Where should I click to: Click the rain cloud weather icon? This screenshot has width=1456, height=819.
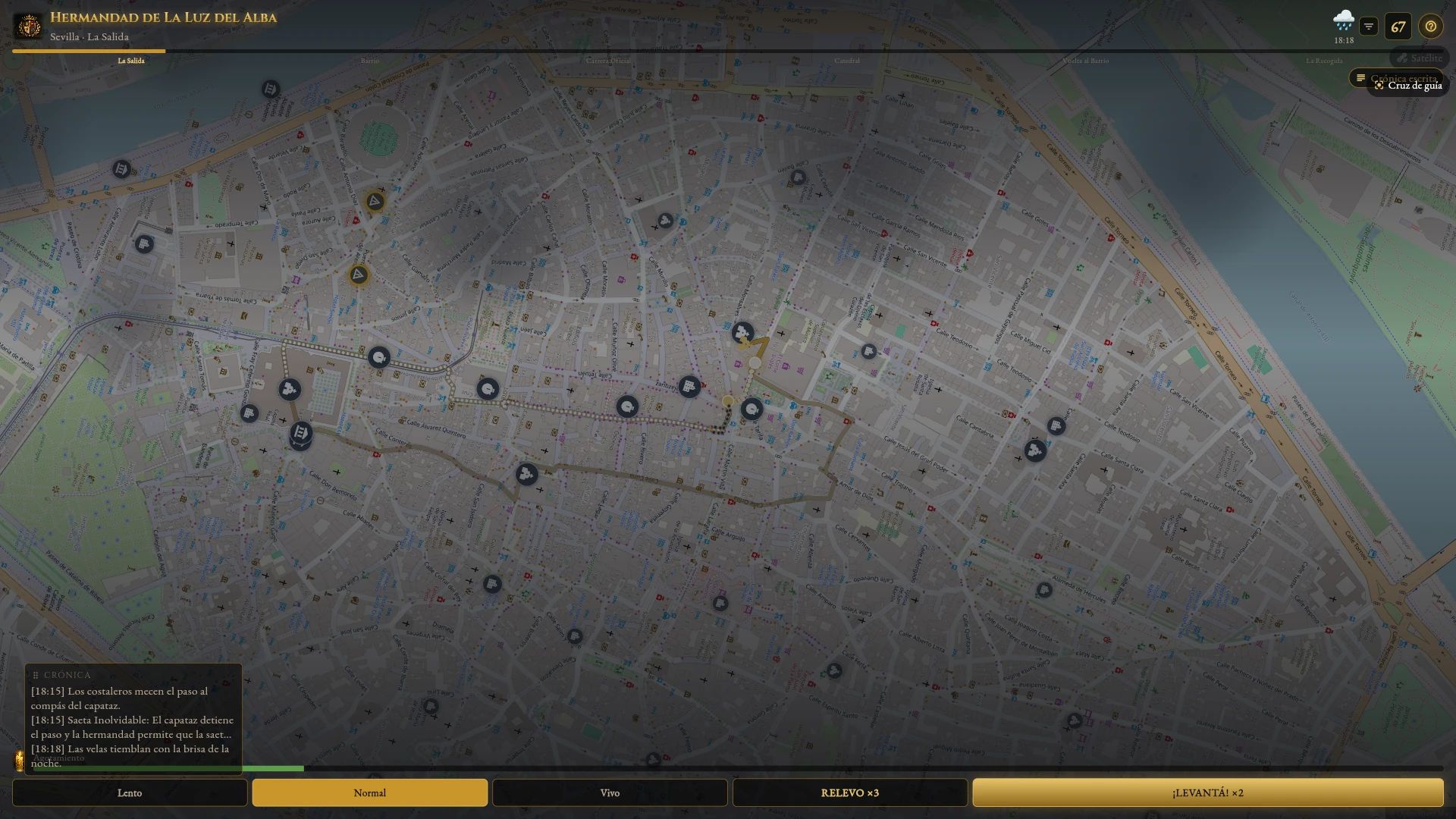1344,20
